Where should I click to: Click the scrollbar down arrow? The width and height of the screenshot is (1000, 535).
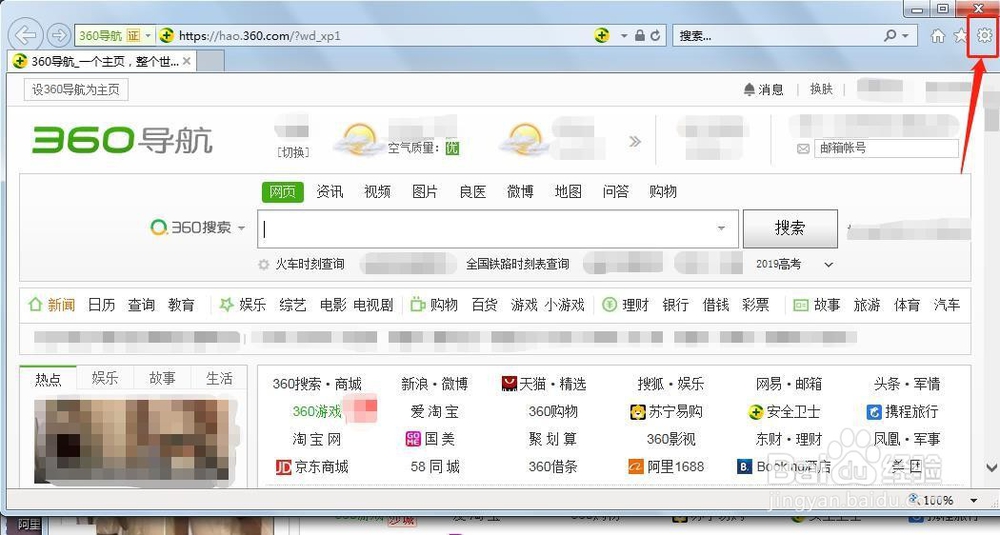point(991,469)
